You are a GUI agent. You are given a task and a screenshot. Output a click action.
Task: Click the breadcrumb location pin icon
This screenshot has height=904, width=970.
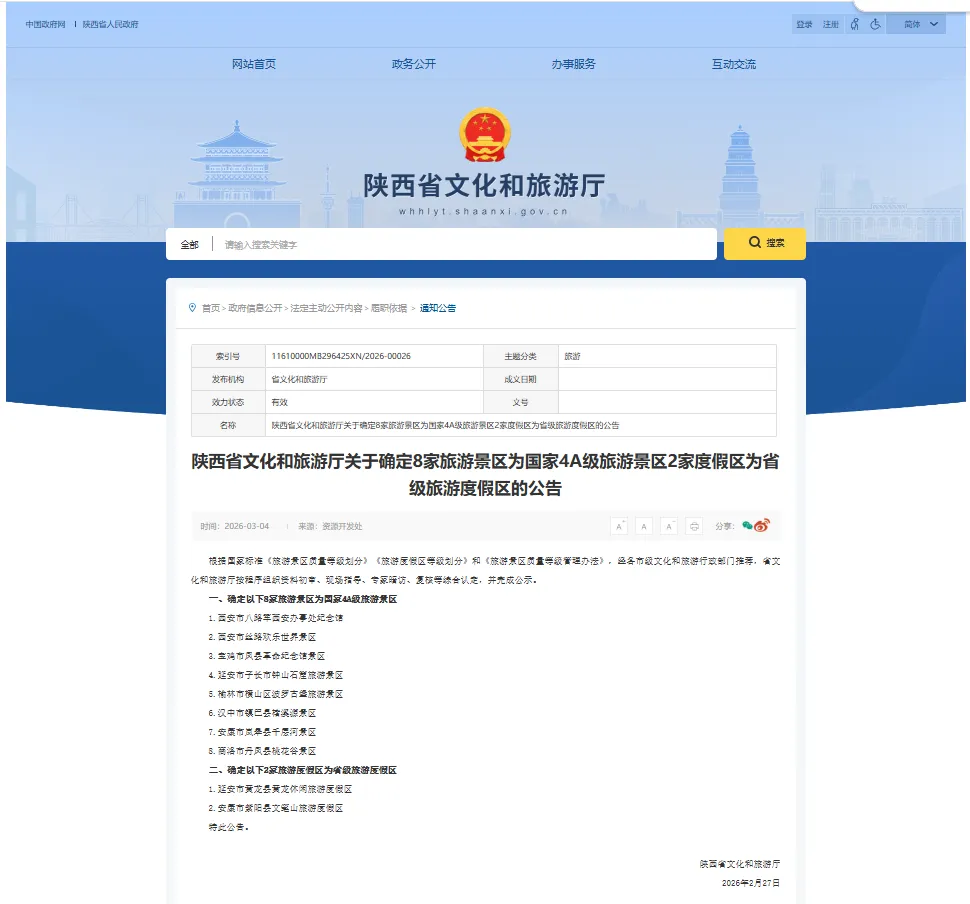click(x=192, y=308)
